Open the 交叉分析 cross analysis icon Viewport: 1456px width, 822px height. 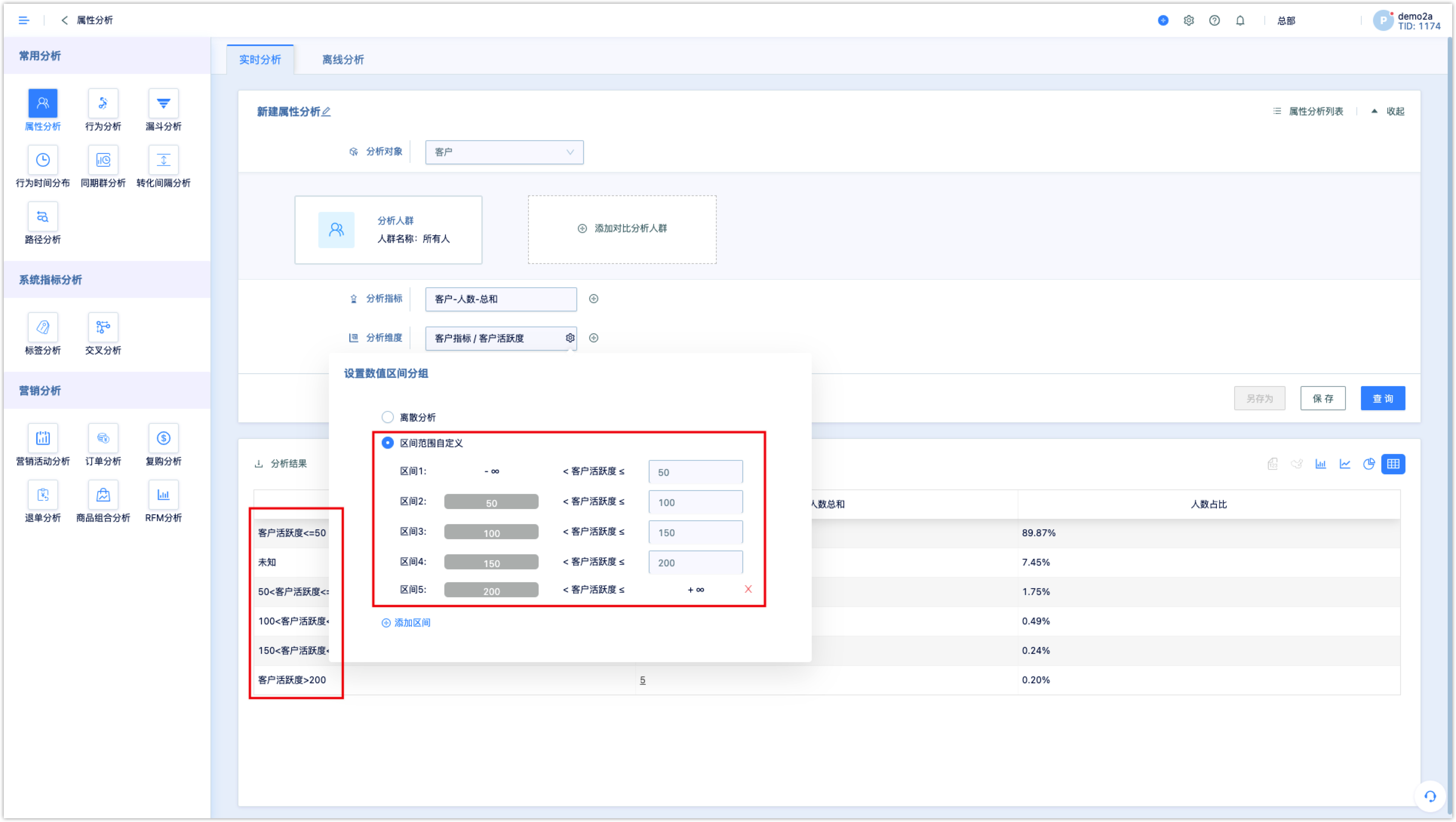103,327
